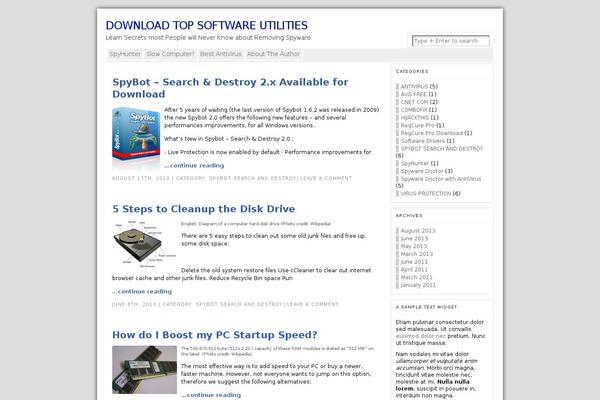Click the 'A Sample Text Widget' heading

pos(426,307)
